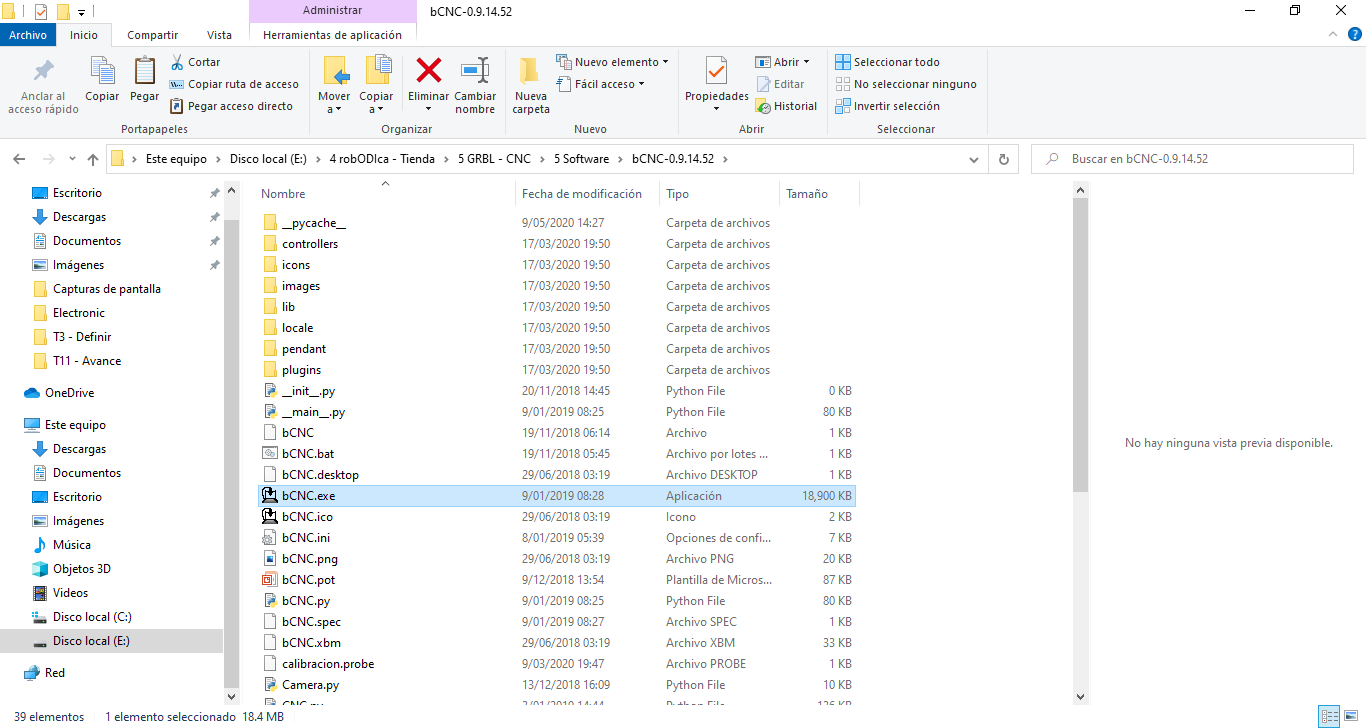Open the Archivo menu
1366x728 pixels.
(28, 35)
